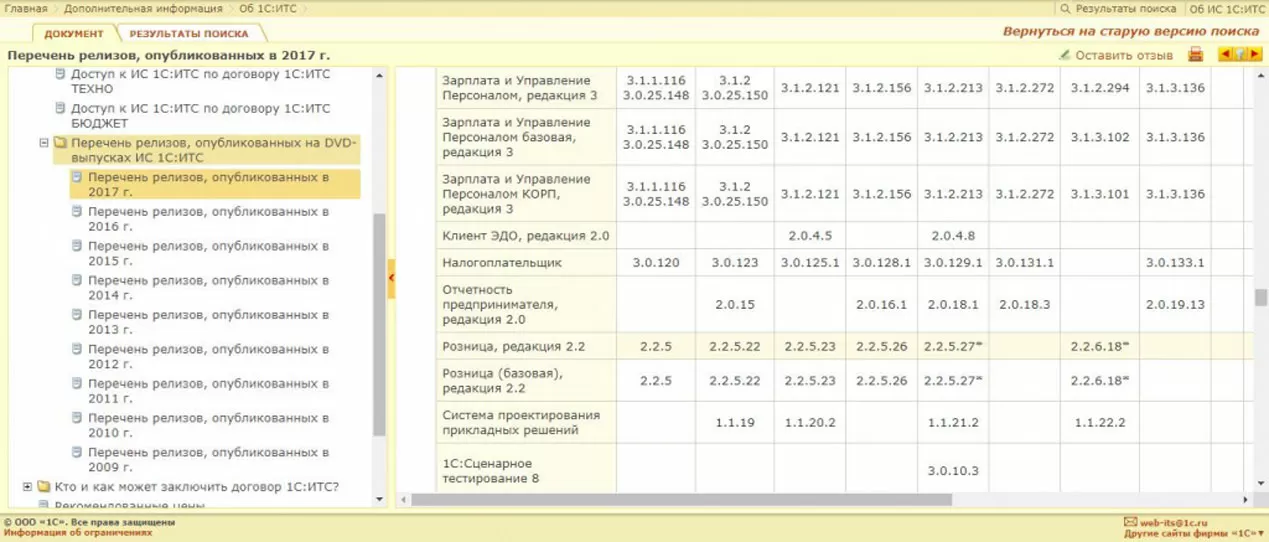Click cell 2.0.19.13 in Отчетность предпринимателя row

point(1175,304)
